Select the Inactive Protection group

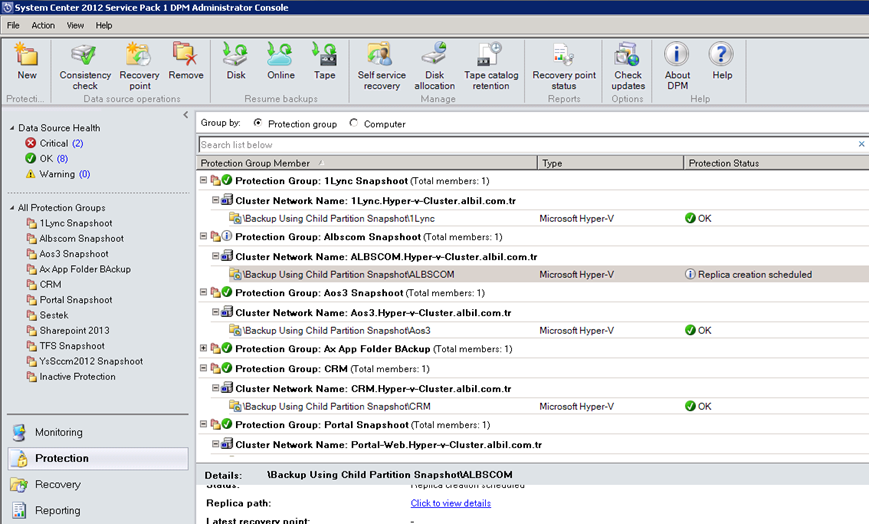coord(71,377)
